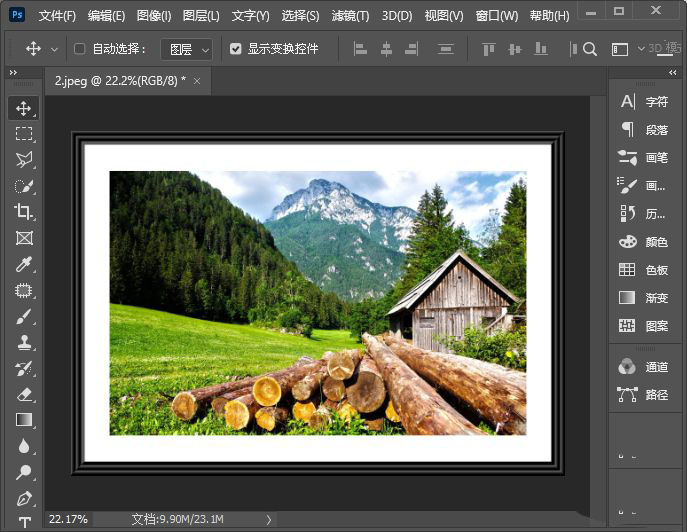687x532 pixels.
Task: Open the history panel (历...)
Action: [x=644, y=214]
